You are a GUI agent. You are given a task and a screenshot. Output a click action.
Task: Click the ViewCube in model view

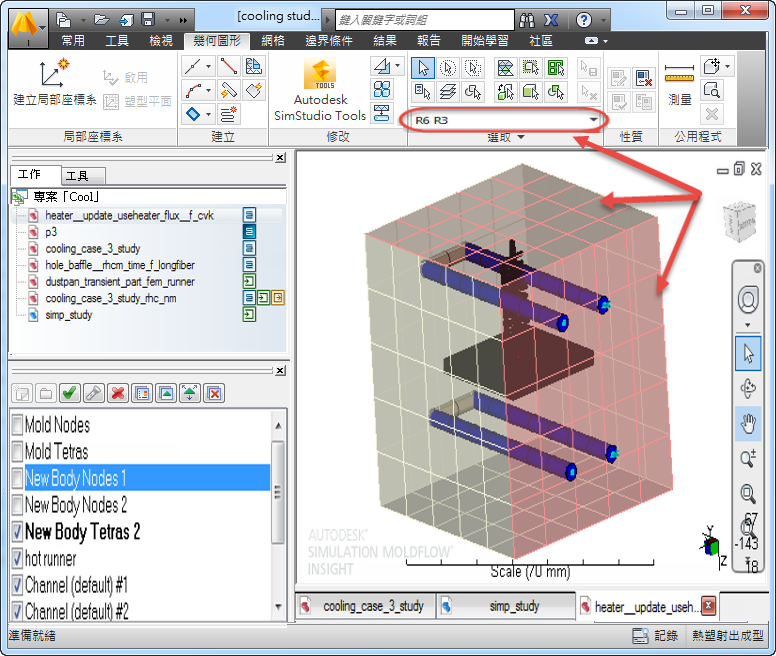[x=740, y=221]
